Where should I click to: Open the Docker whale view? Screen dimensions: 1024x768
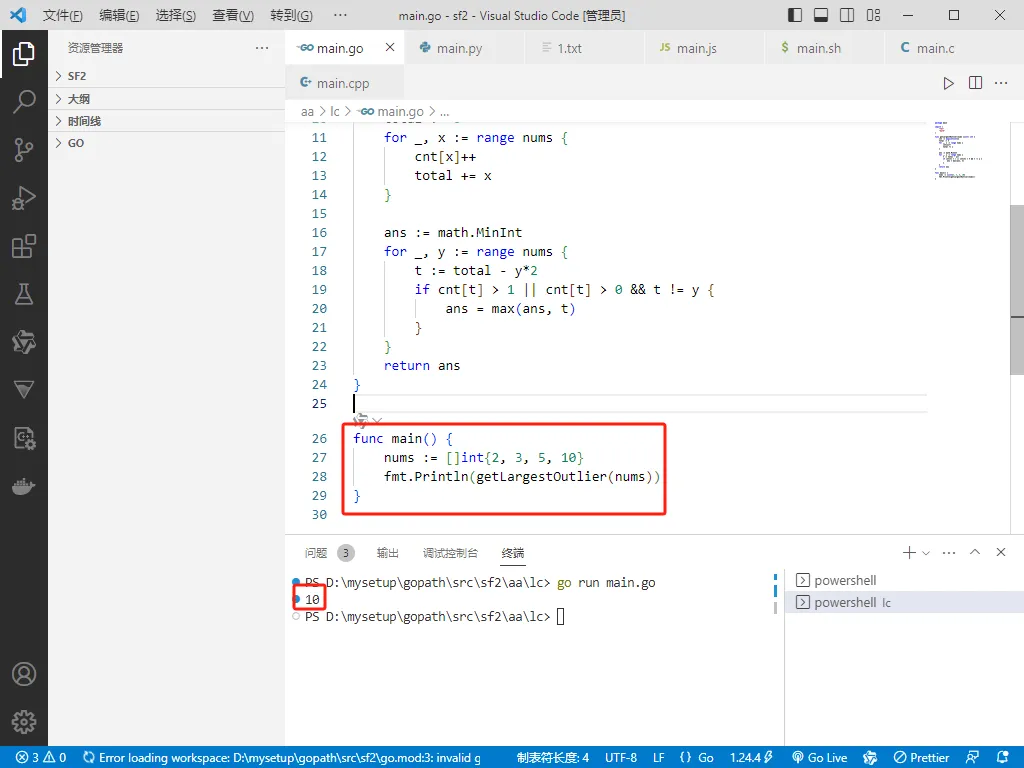click(x=24, y=487)
